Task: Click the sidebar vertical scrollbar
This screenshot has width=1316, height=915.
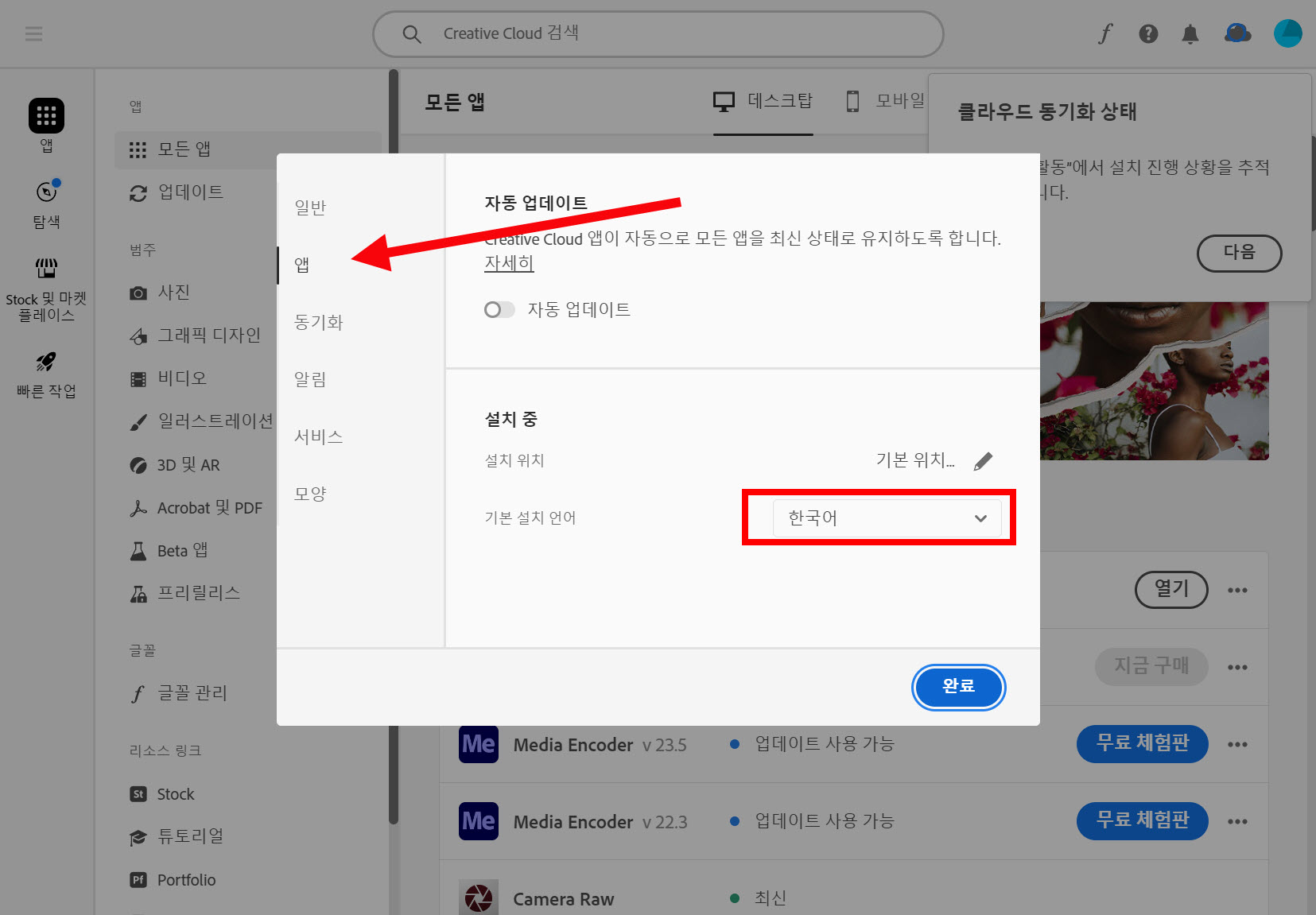Action: click(394, 445)
